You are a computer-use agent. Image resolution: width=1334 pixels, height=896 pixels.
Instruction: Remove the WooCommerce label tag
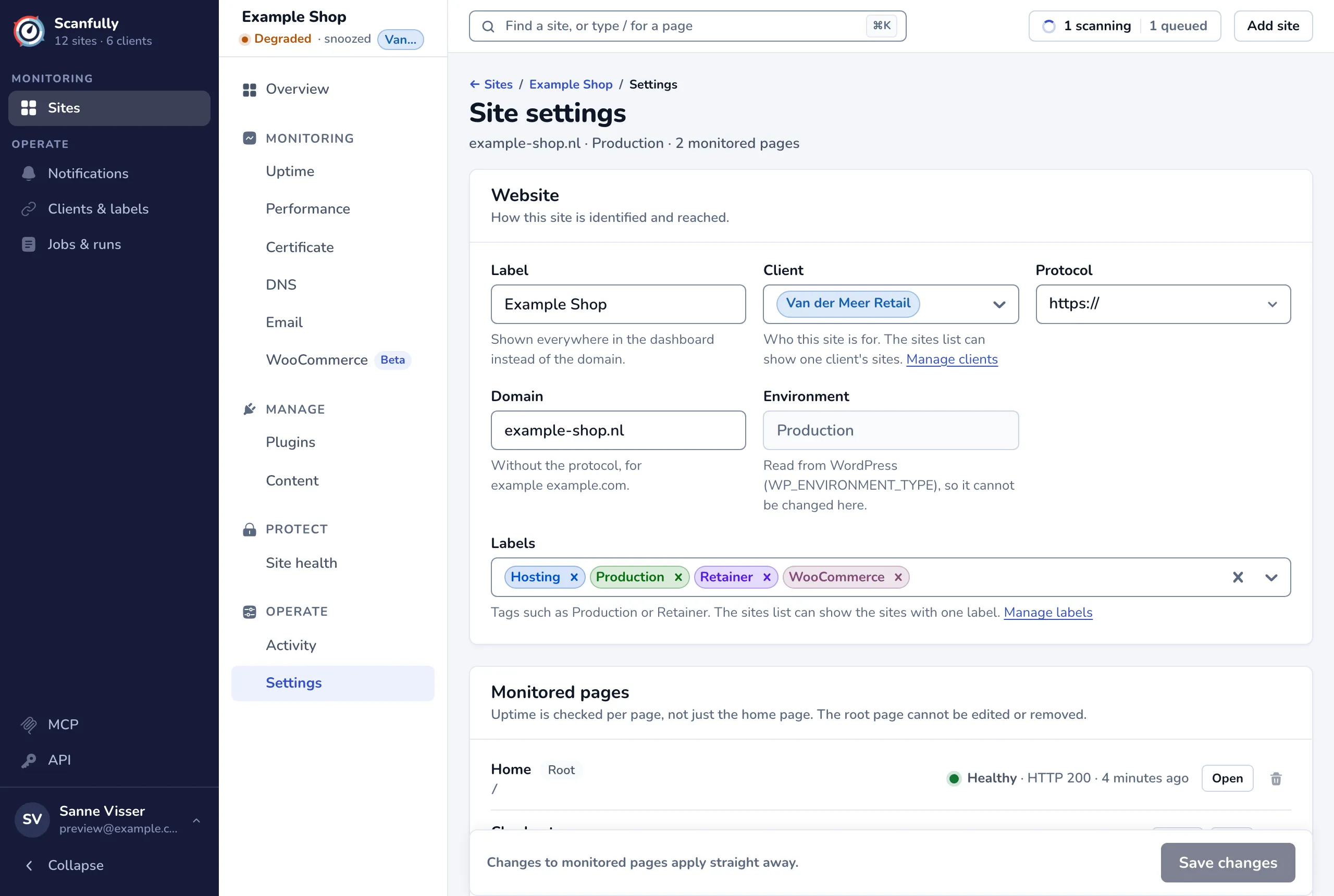[898, 577]
